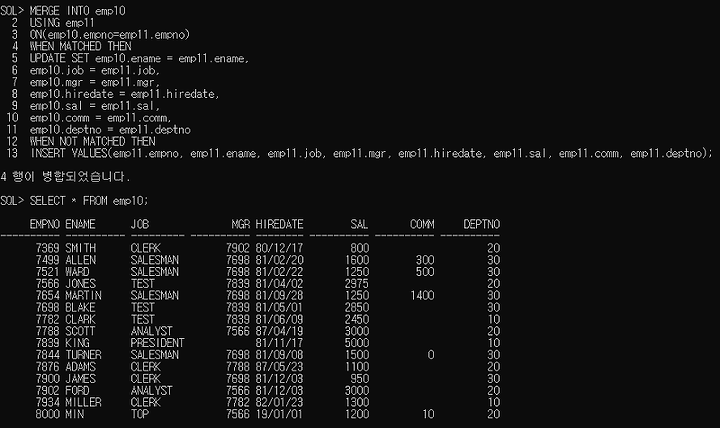Click the name MARTIN
This screenshot has width=720, height=428.
coord(84,295)
